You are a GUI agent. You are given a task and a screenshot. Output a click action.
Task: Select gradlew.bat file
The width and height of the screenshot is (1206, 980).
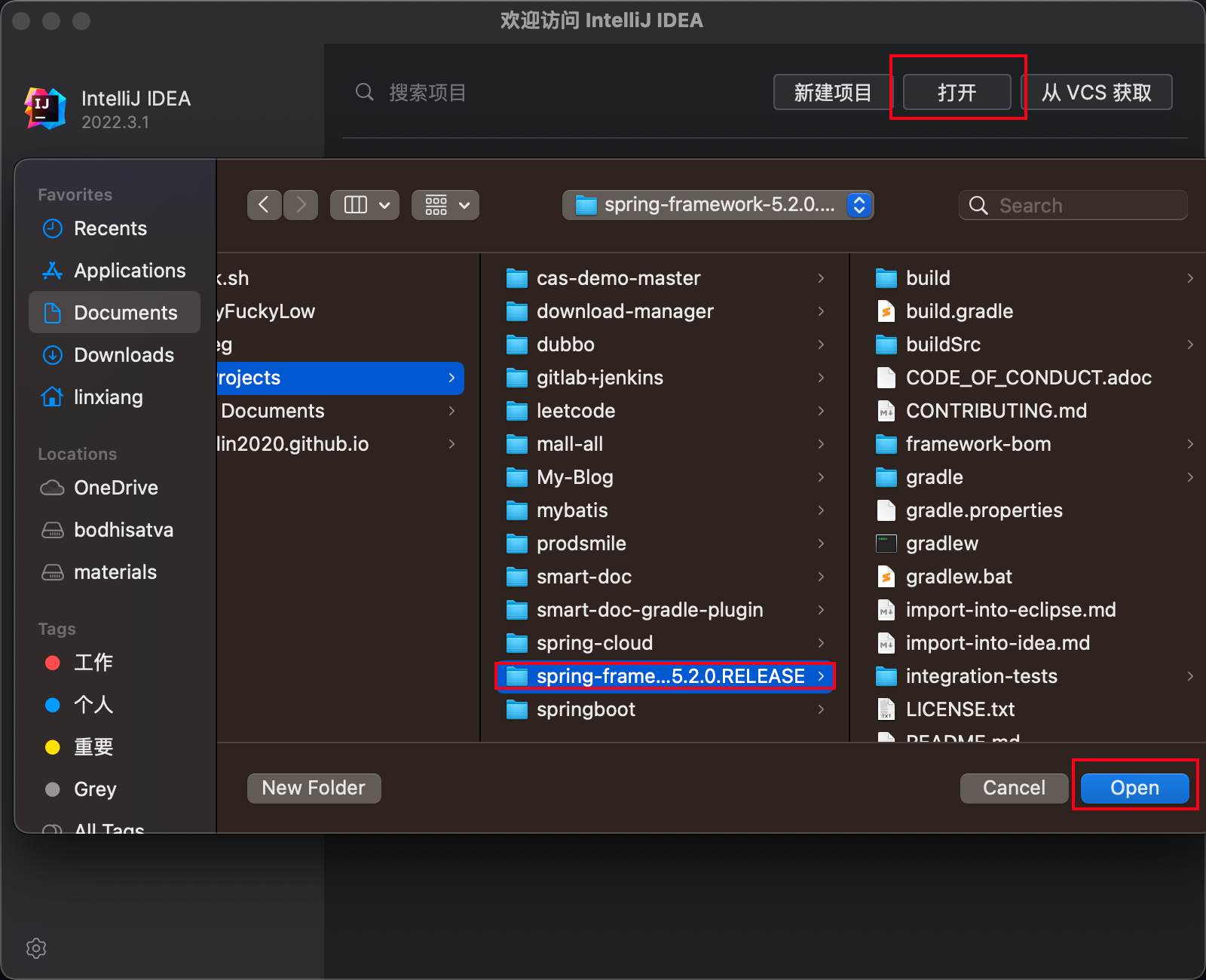click(1034, 577)
